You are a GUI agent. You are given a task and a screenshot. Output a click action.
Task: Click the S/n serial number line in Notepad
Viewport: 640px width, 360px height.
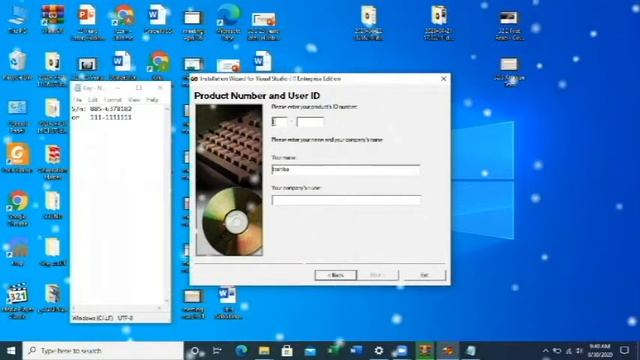102,109
